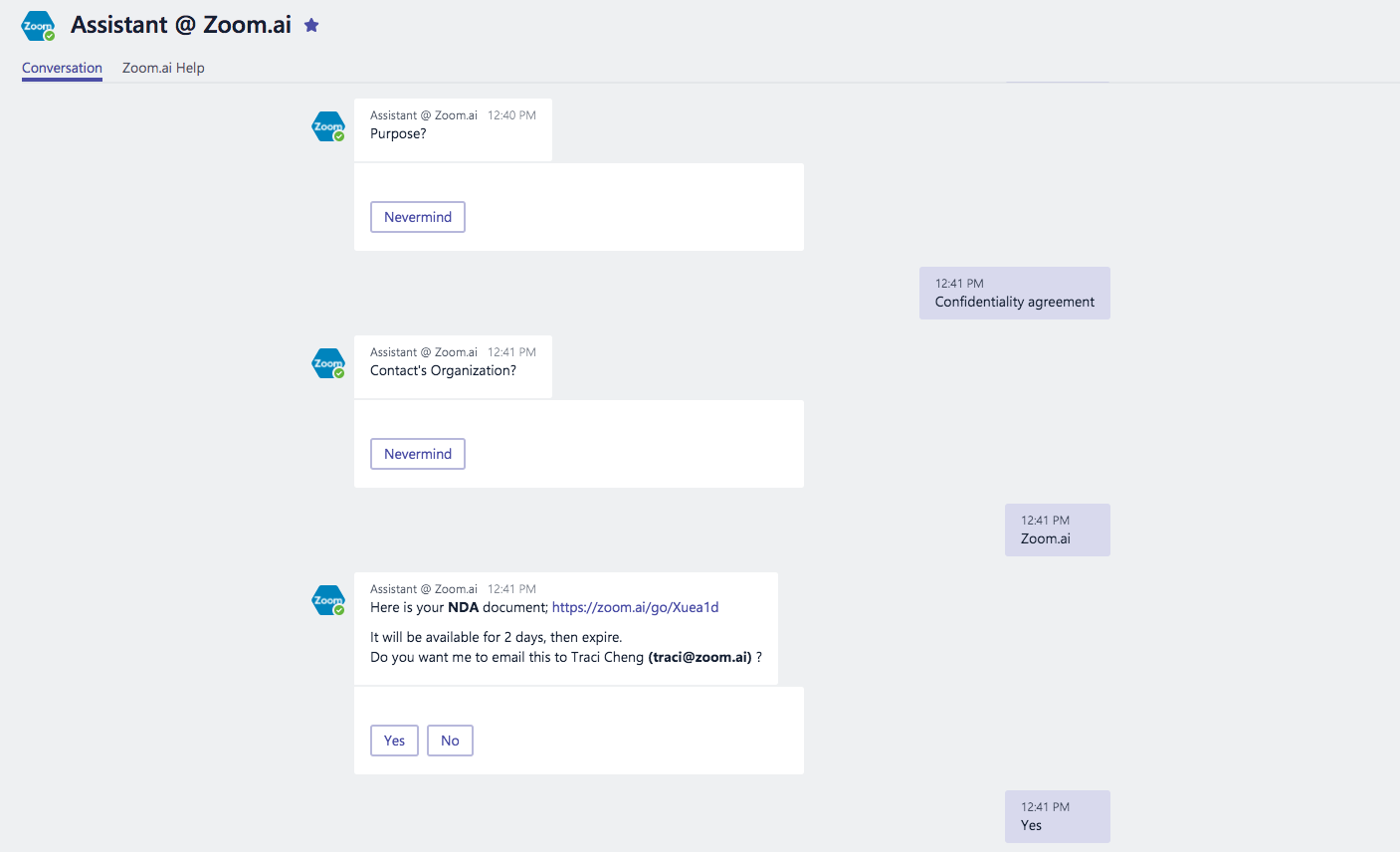1400x852 pixels.
Task: Click the 'Contact's Organization?' message text
Action: click(443, 370)
